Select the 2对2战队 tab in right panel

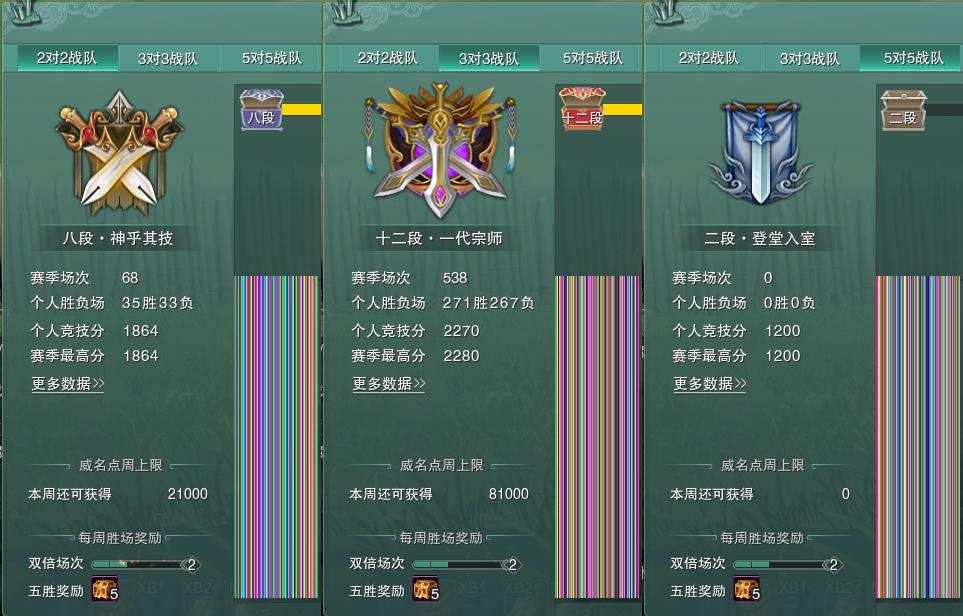point(709,58)
